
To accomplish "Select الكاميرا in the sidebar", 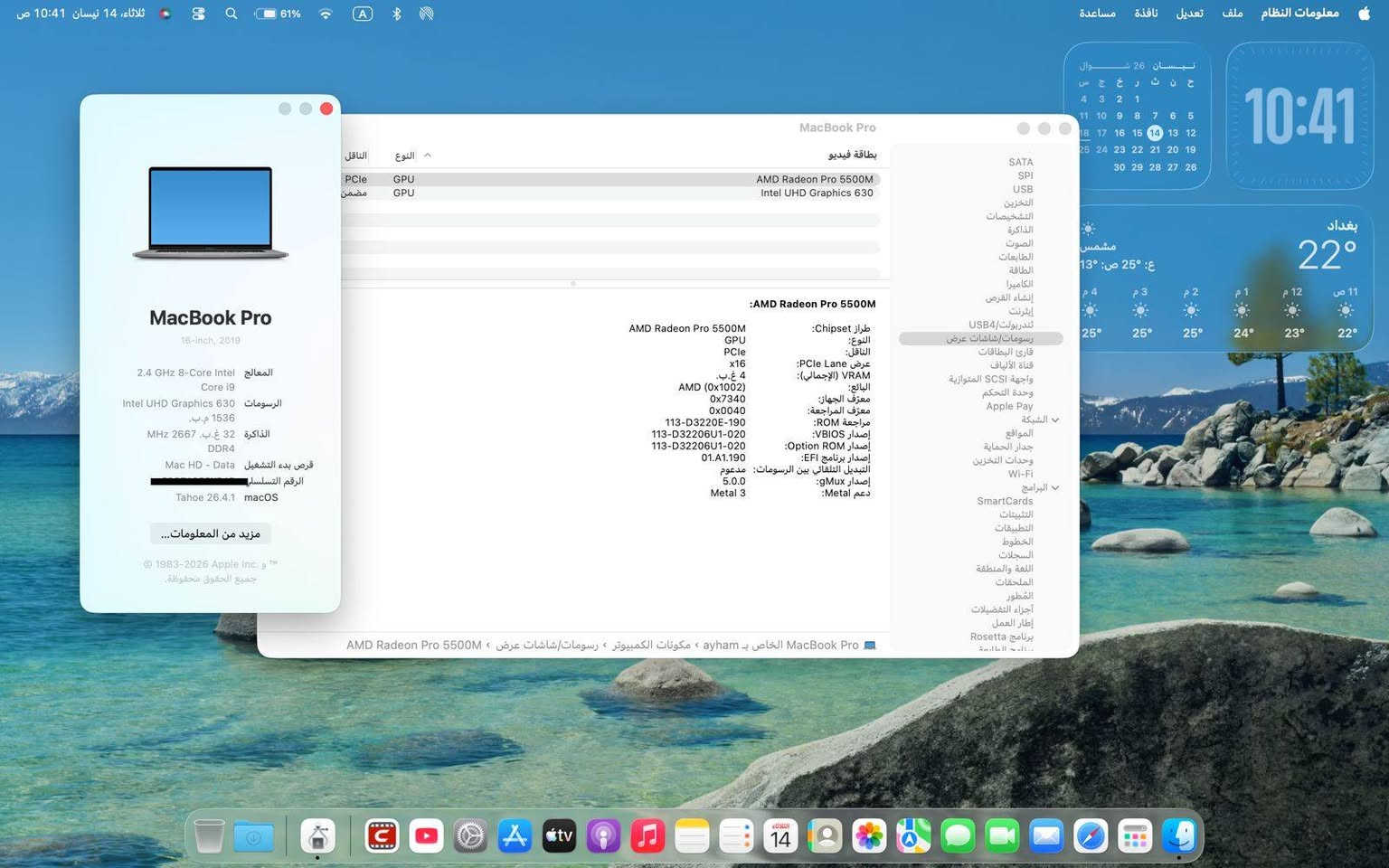I will tap(1019, 284).
